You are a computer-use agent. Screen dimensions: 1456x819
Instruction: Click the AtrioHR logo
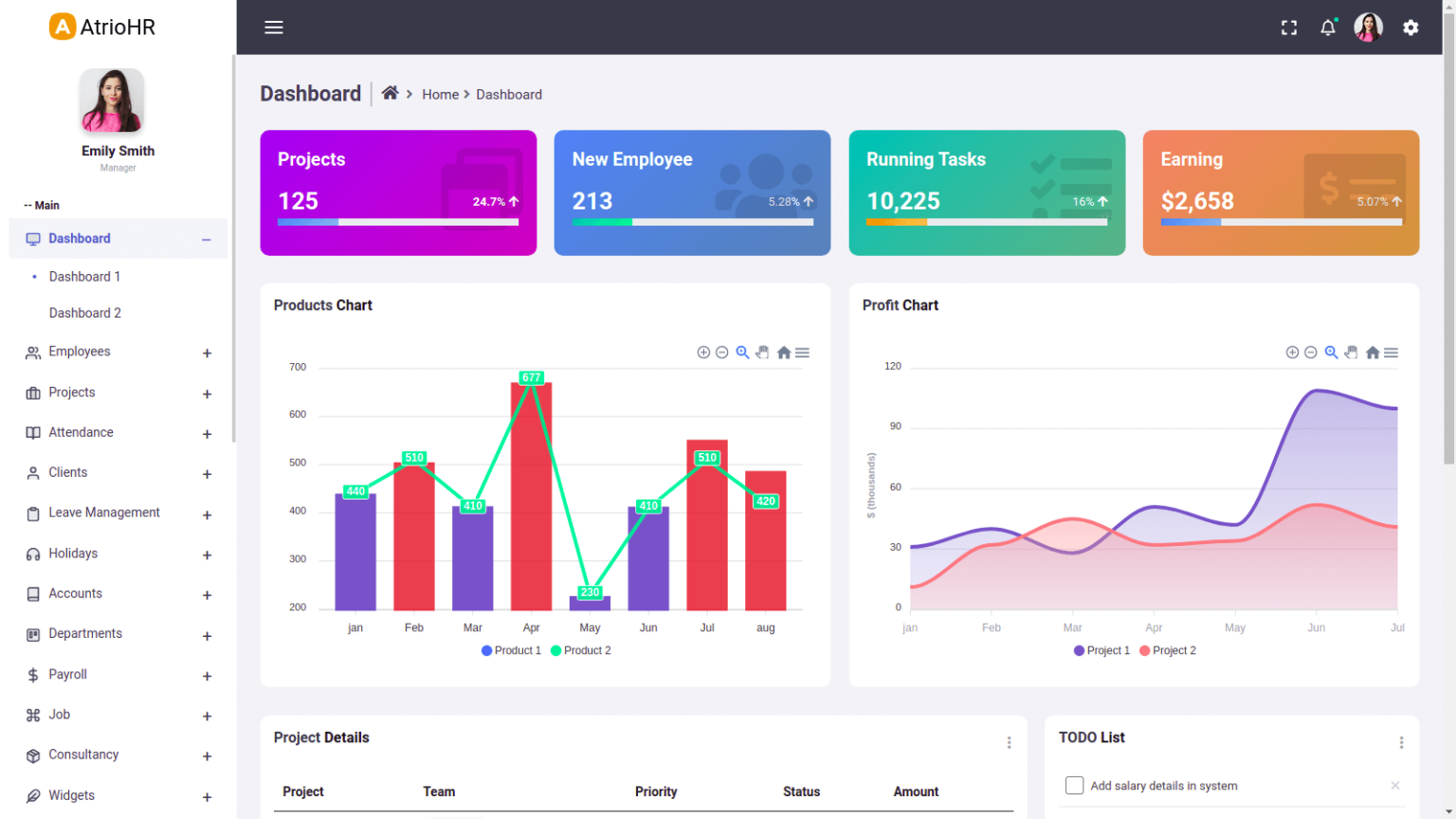click(x=100, y=27)
